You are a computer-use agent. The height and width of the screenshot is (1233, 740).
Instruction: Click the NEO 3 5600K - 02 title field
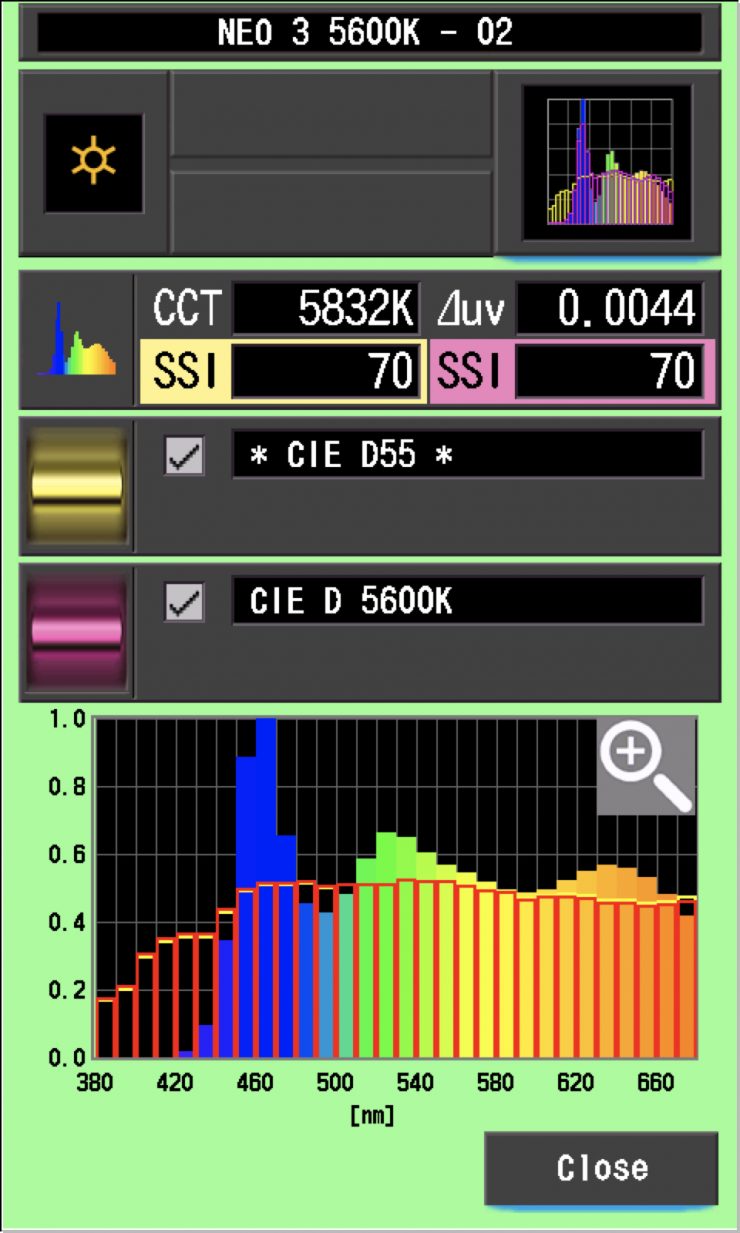pyautogui.click(x=368, y=32)
